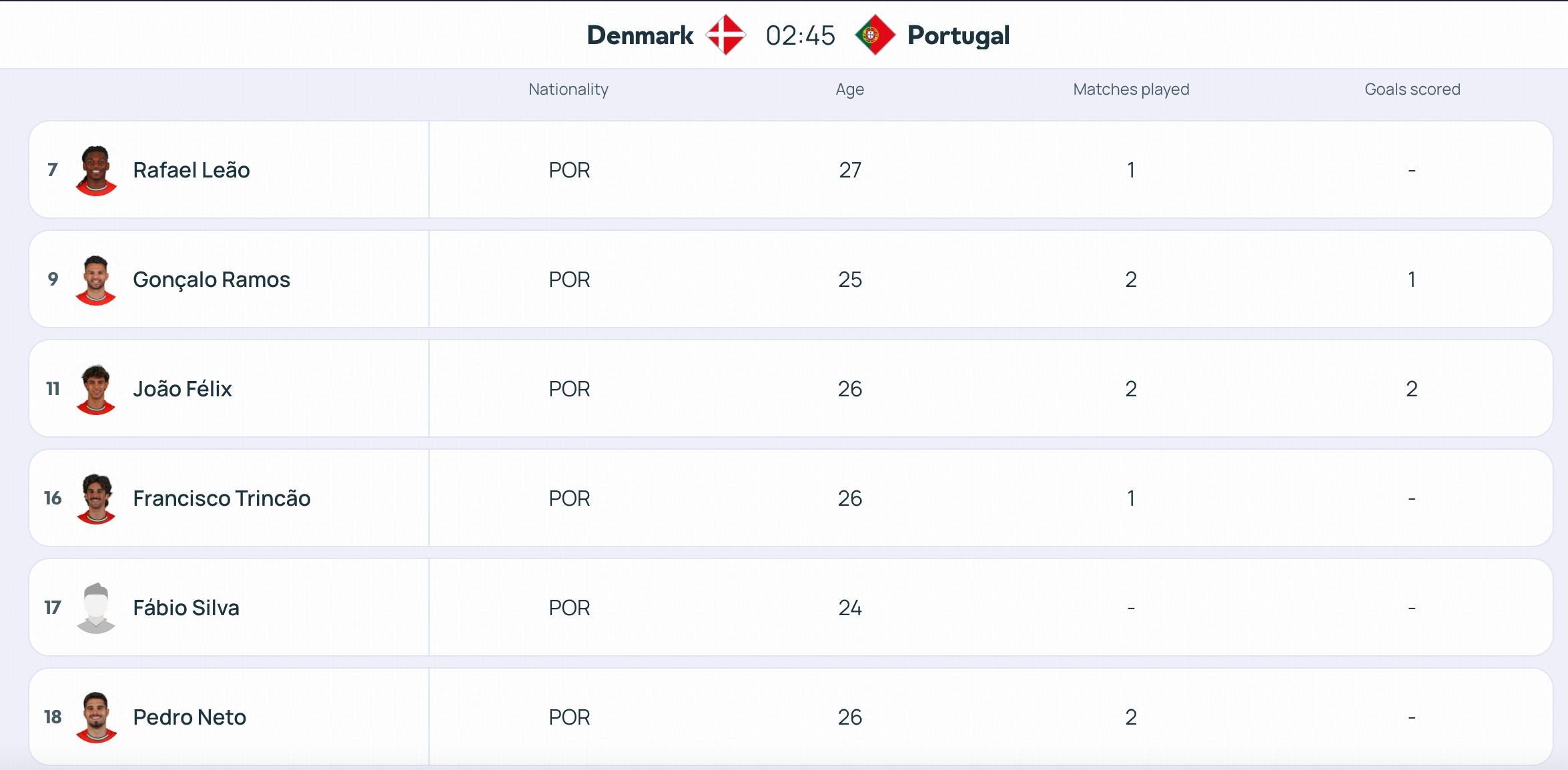
Task: Click the Matches played column header
Action: (1131, 89)
